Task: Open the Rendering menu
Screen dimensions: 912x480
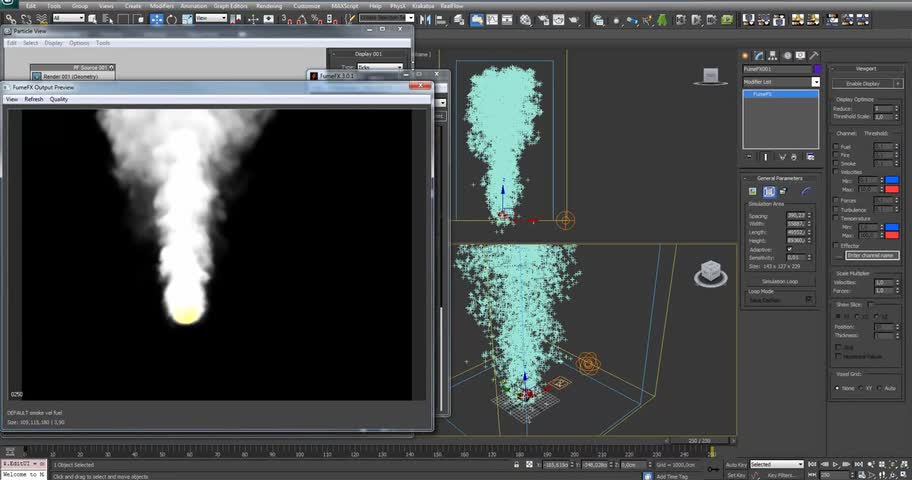Action: click(269, 5)
